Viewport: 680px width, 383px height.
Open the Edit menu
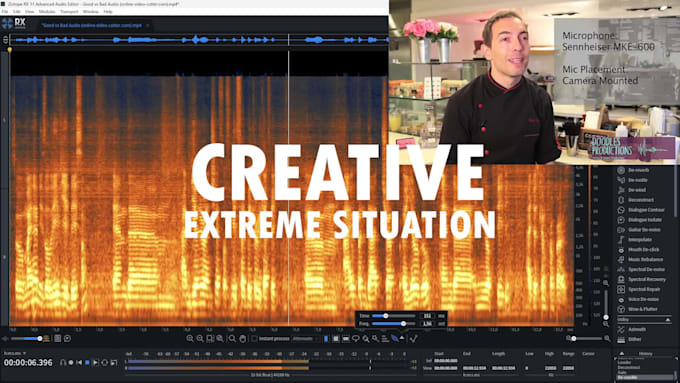(17, 12)
